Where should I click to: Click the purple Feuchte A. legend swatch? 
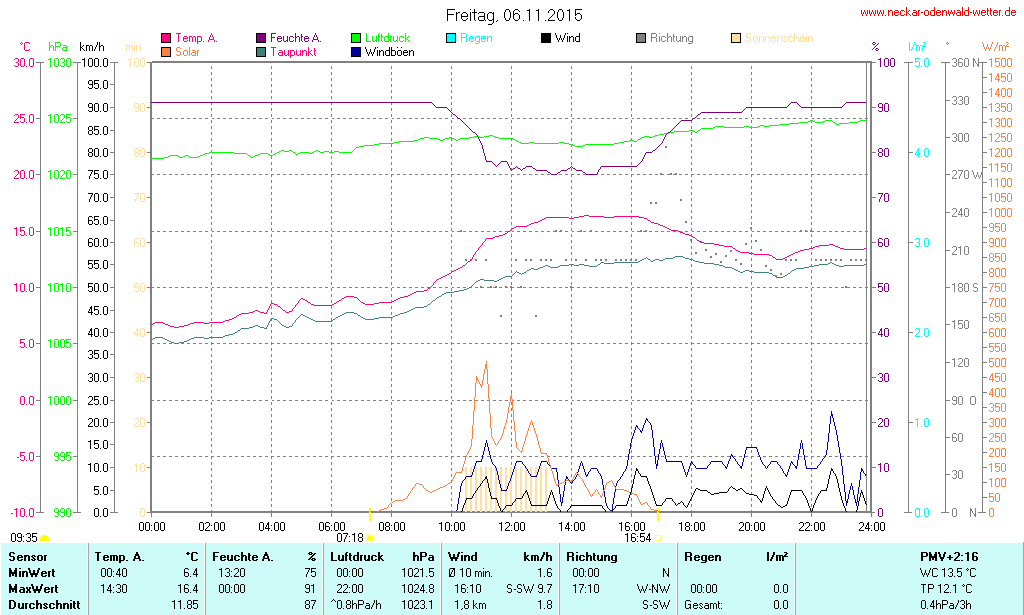[262, 39]
